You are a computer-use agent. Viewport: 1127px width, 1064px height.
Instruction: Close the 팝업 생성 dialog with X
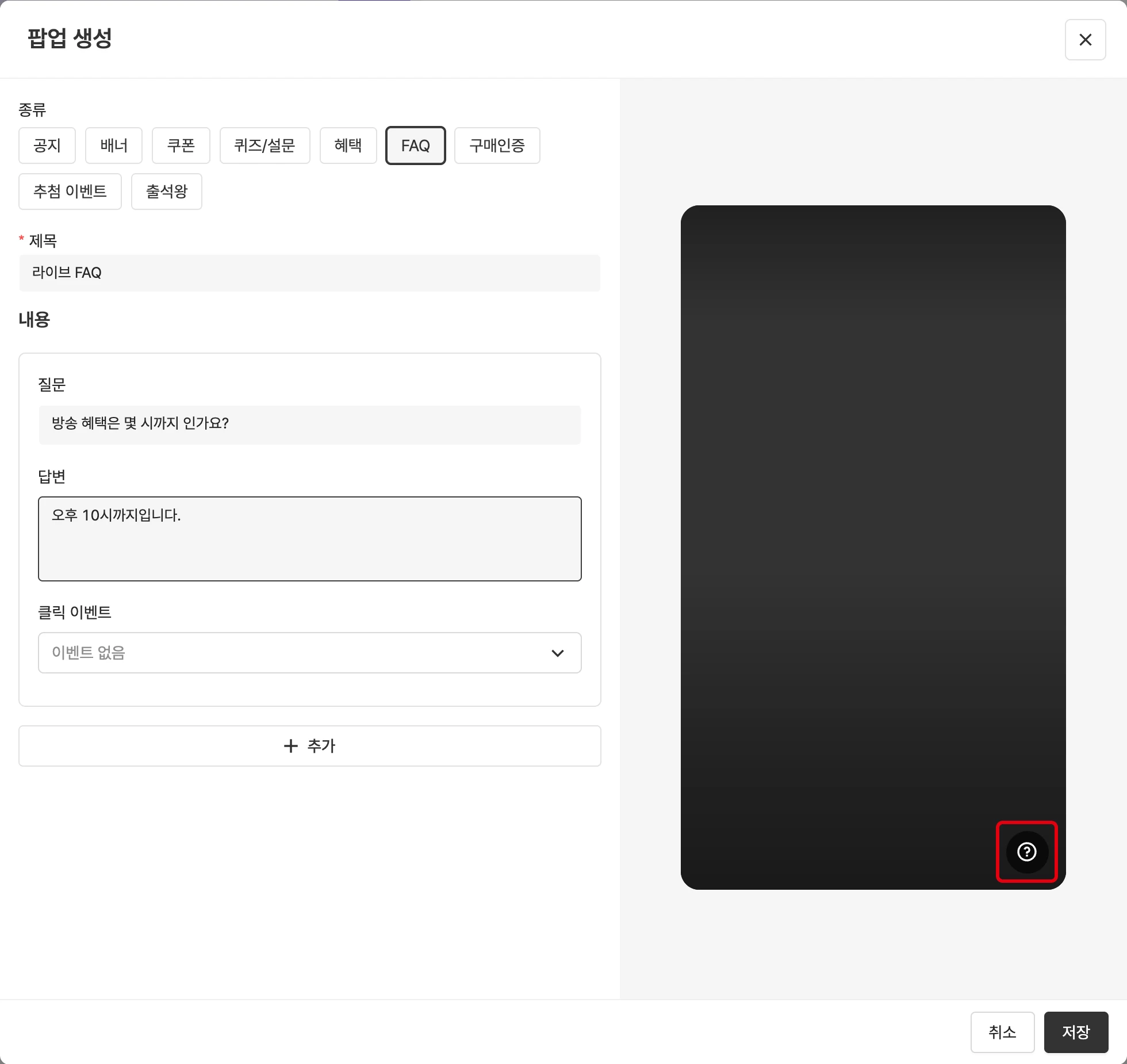pos(1085,40)
